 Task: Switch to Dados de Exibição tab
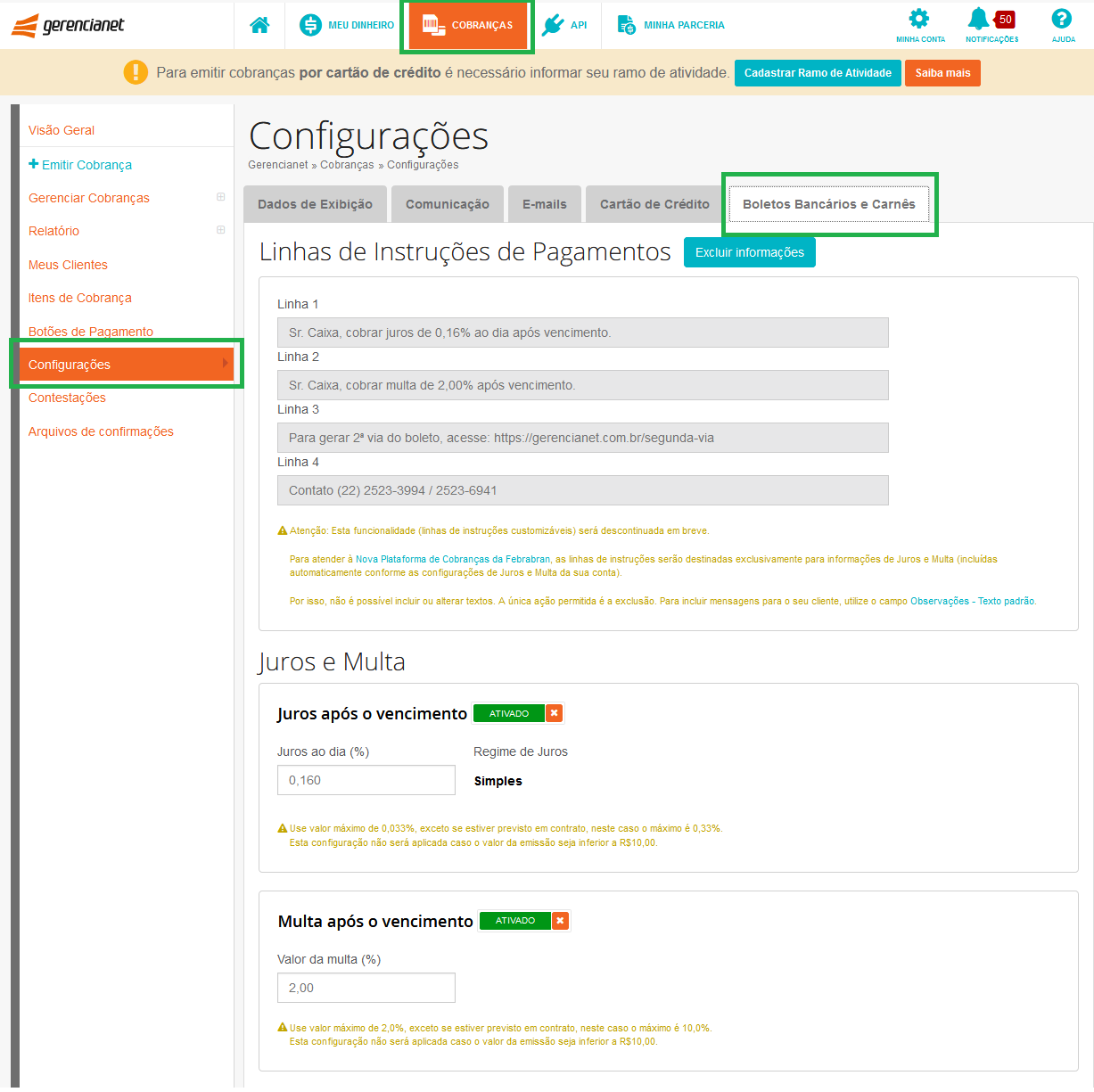pos(315,204)
